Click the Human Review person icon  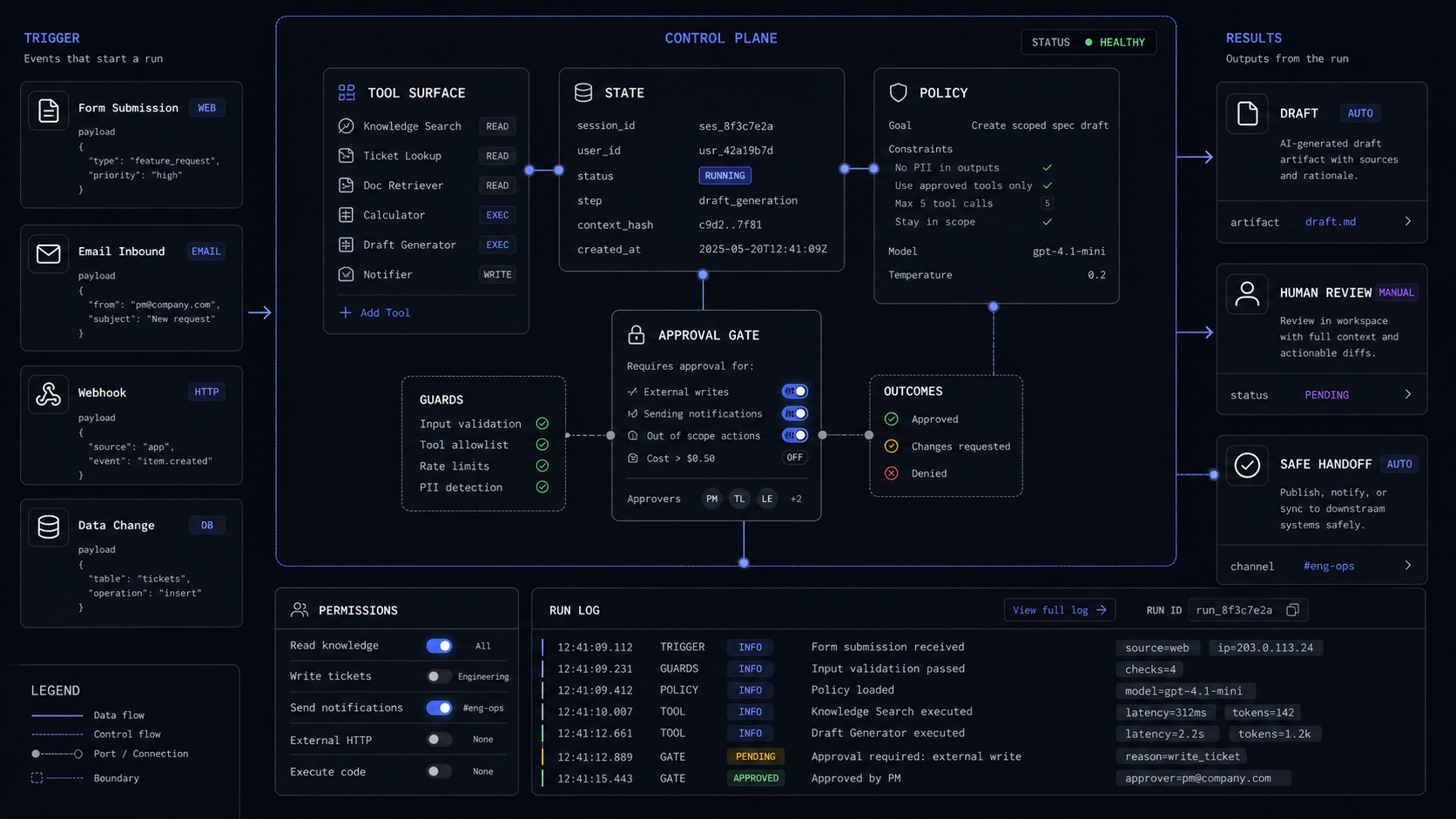click(1247, 293)
